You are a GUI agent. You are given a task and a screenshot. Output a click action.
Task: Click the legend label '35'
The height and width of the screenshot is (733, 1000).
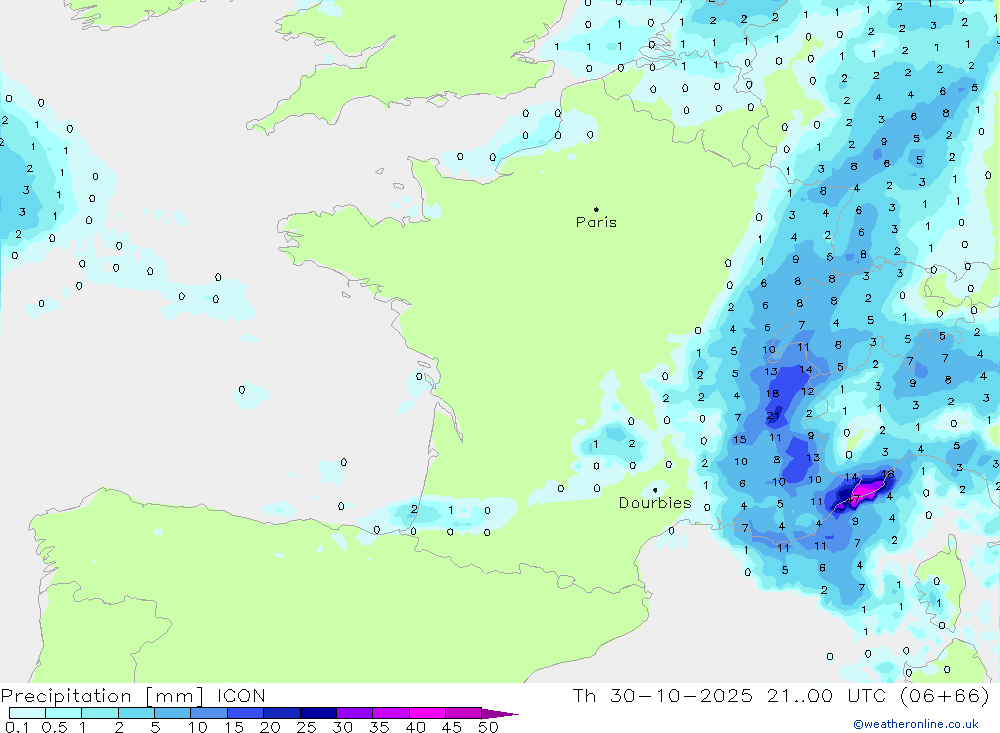pyautogui.click(x=379, y=727)
